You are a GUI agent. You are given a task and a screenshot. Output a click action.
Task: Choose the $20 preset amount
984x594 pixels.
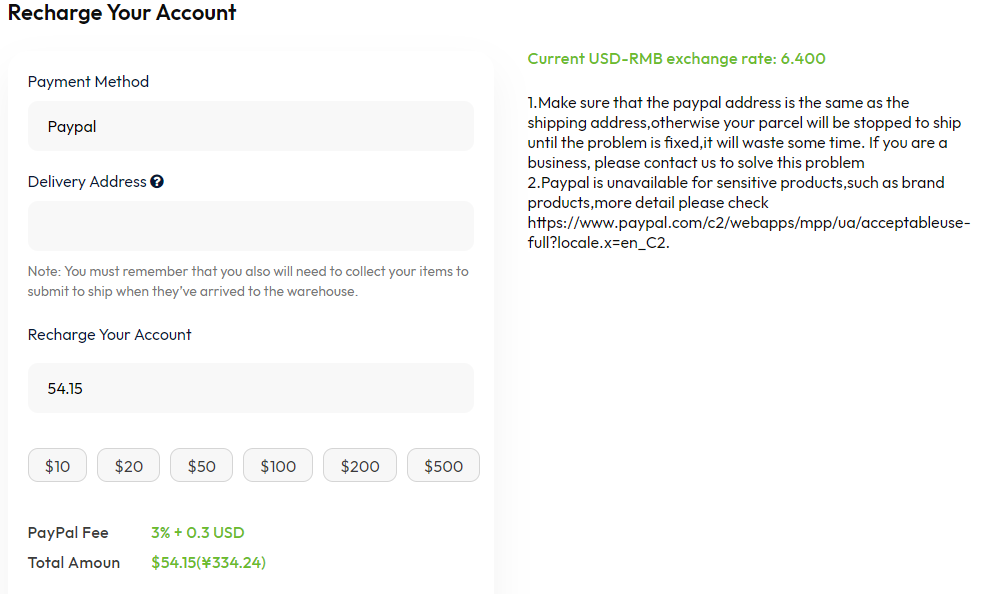pyautogui.click(x=129, y=465)
